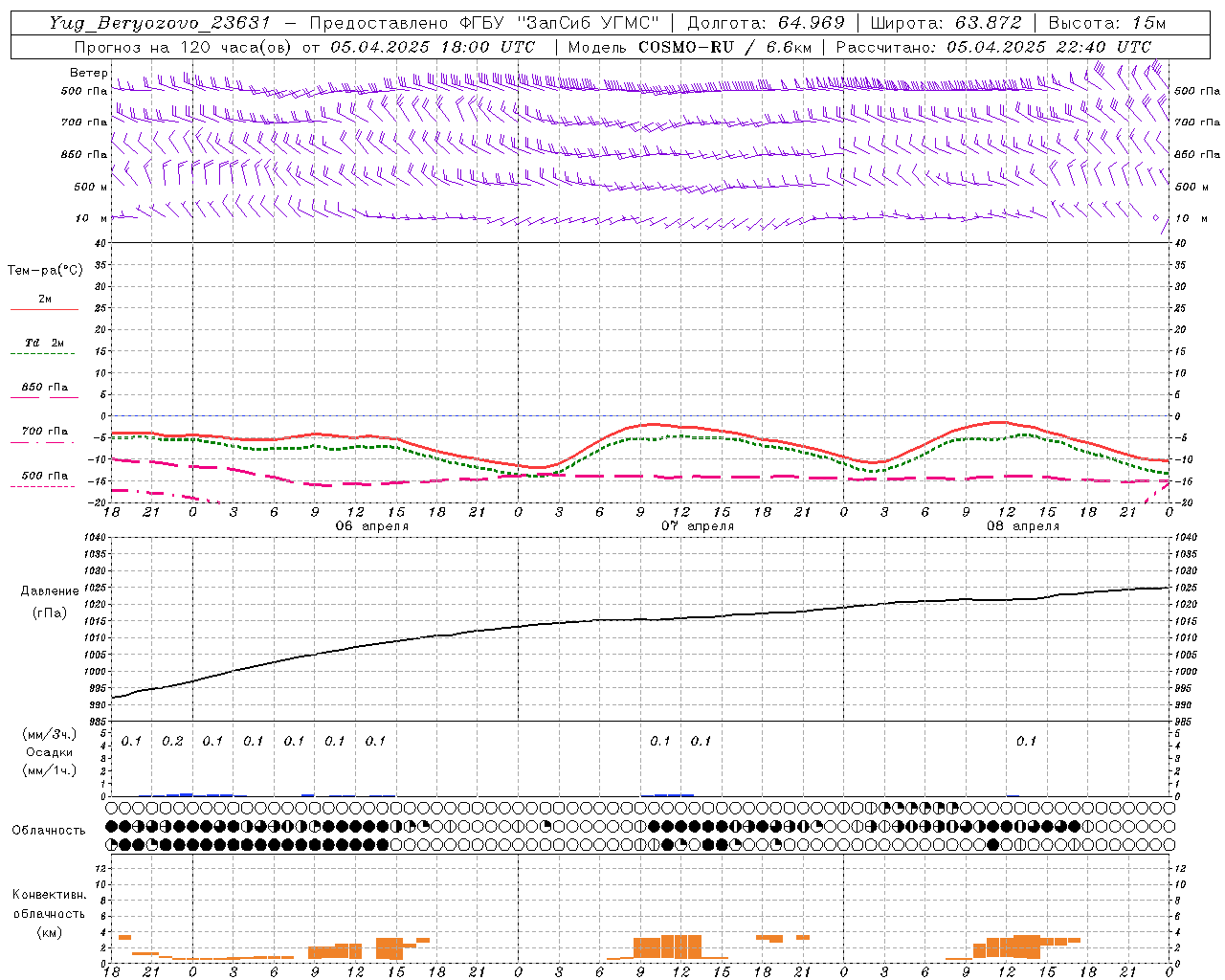Click the 0.2 precipitation amount value
The image size is (1225, 980).
(x=172, y=741)
